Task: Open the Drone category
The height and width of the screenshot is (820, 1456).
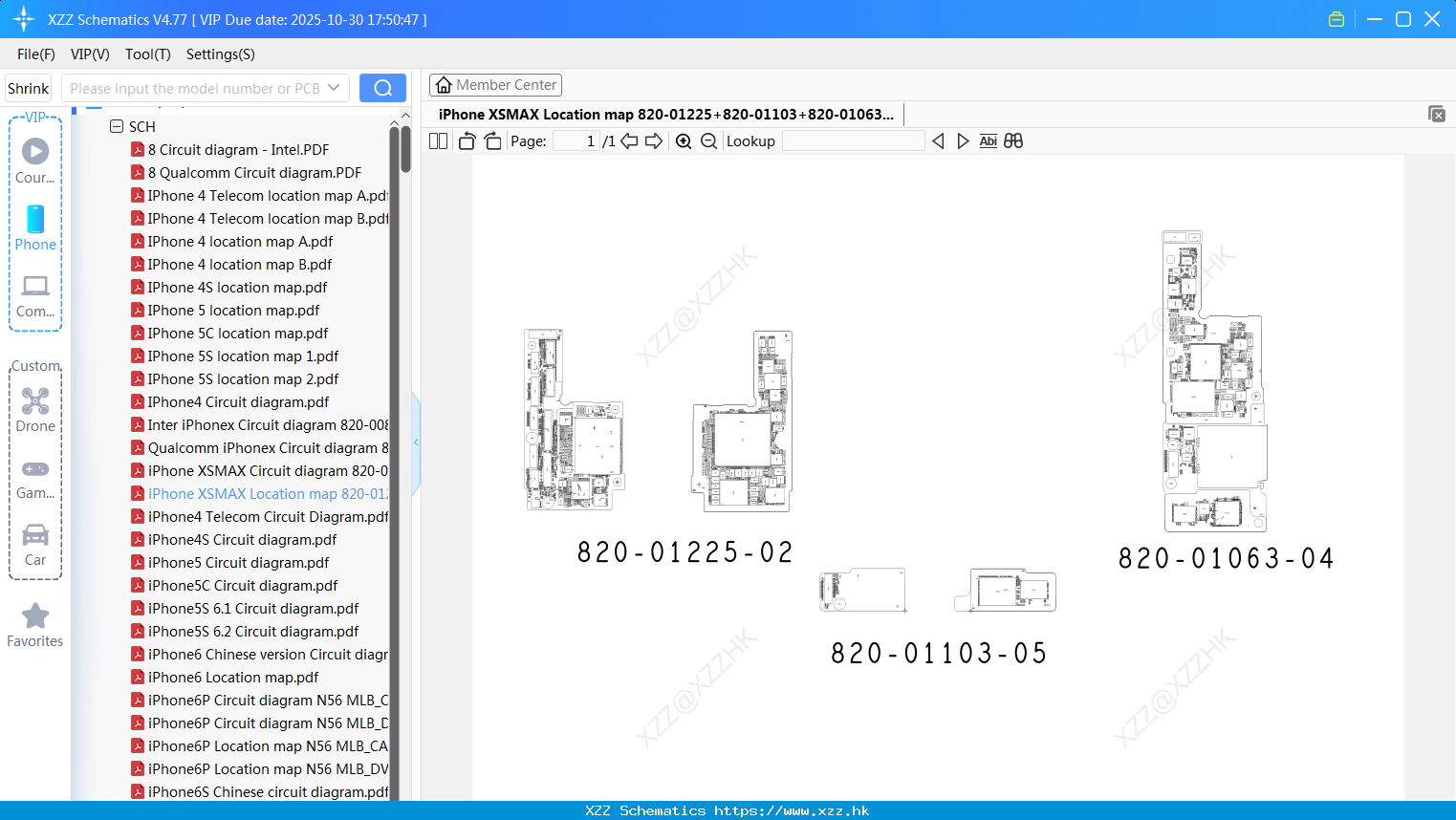Action: [35, 409]
